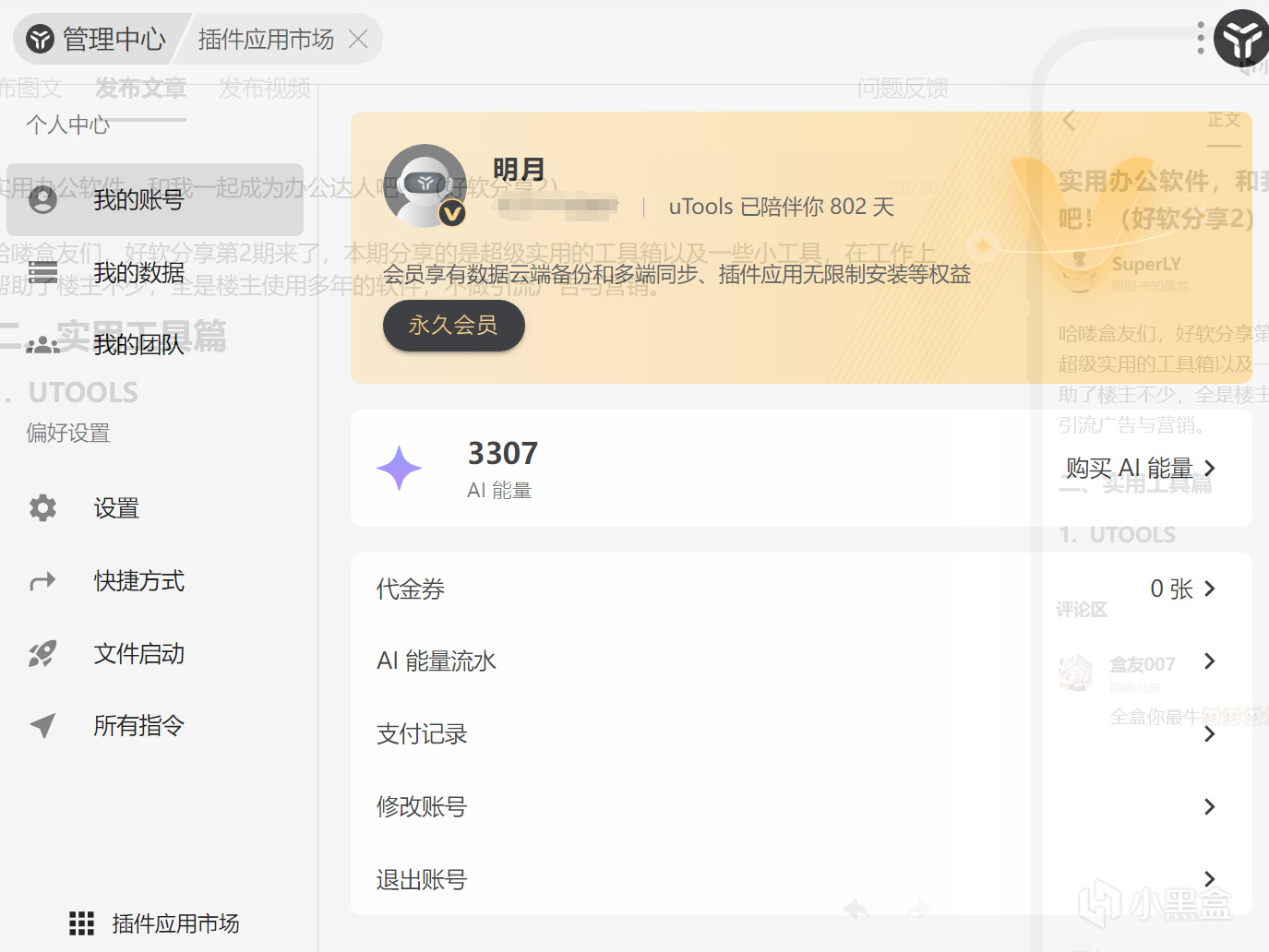The width and height of the screenshot is (1269, 952).
Task: Expand the 修改账号 chevron
Action: pos(1210,807)
